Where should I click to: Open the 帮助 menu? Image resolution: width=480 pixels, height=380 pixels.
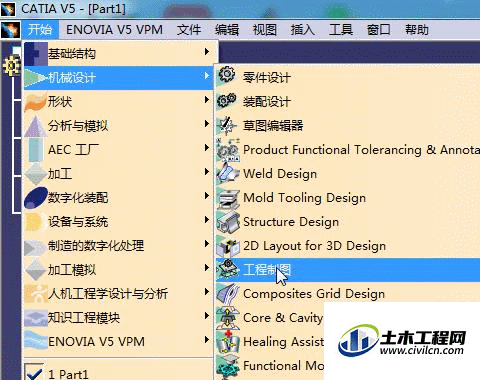click(417, 30)
